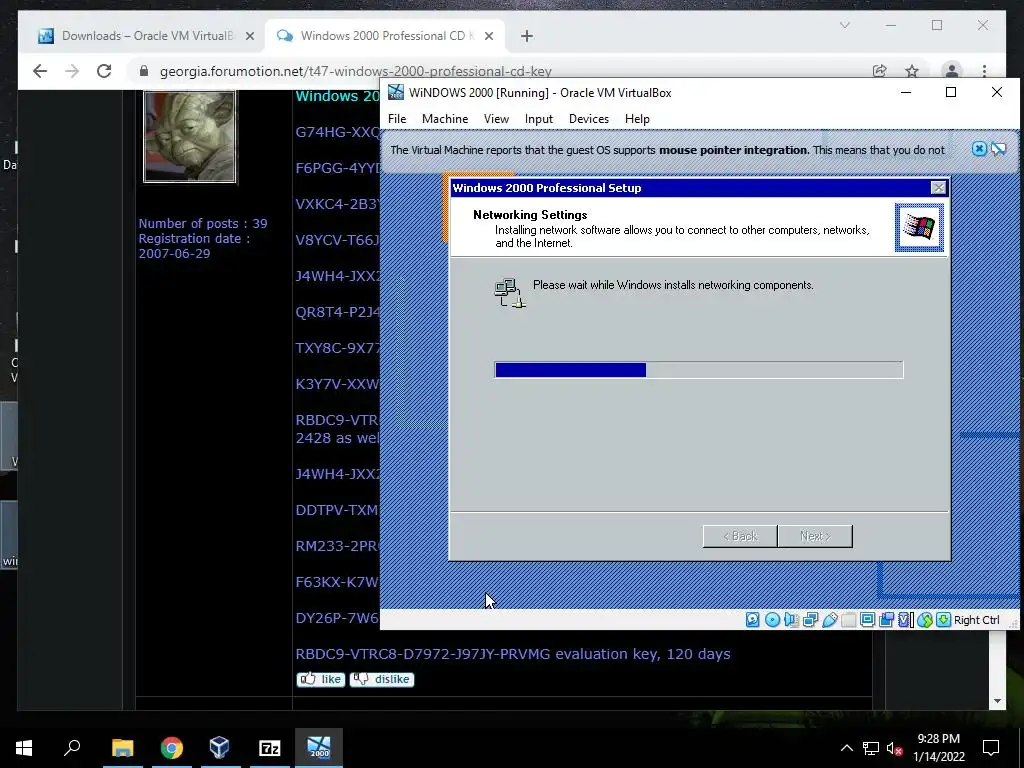
Task: Click the dislike button under the forum post
Action: coord(381,679)
